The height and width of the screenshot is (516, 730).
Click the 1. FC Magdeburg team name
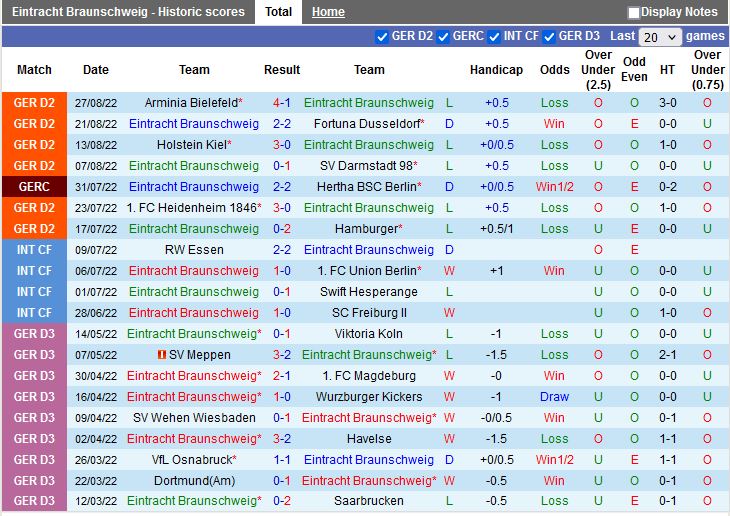369,376
